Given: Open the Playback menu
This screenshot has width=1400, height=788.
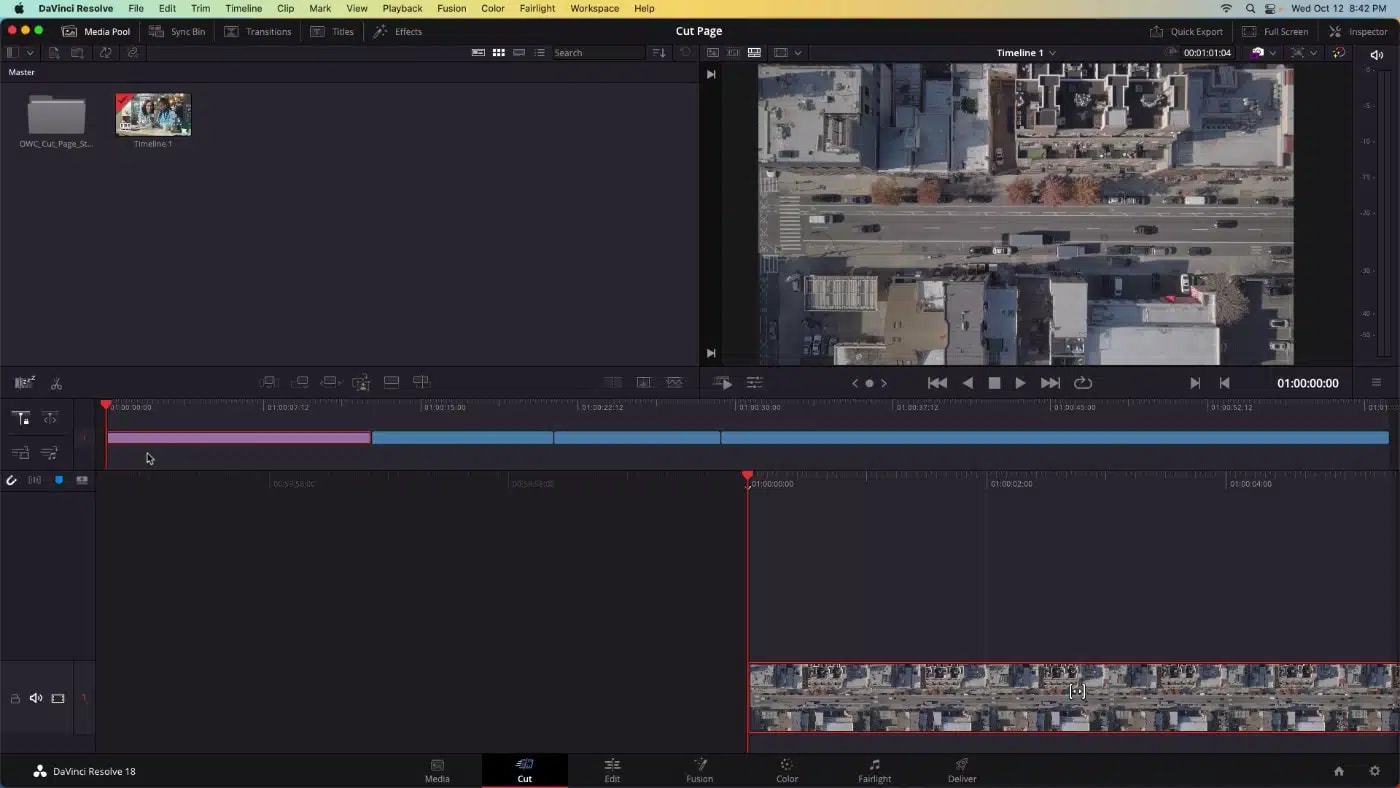Looking at the screenshot, I should point(402,8).
